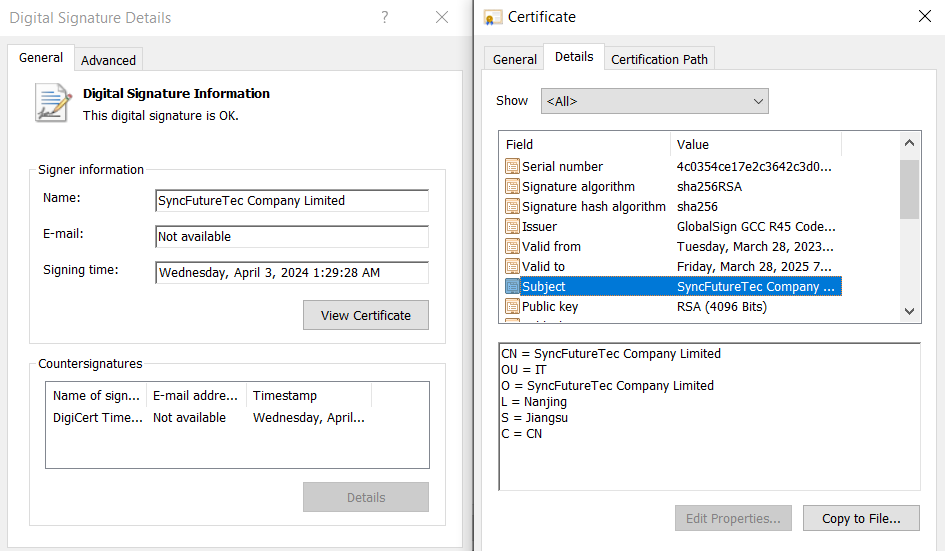Select the Signature hash algorithm row

pos(673,206)
